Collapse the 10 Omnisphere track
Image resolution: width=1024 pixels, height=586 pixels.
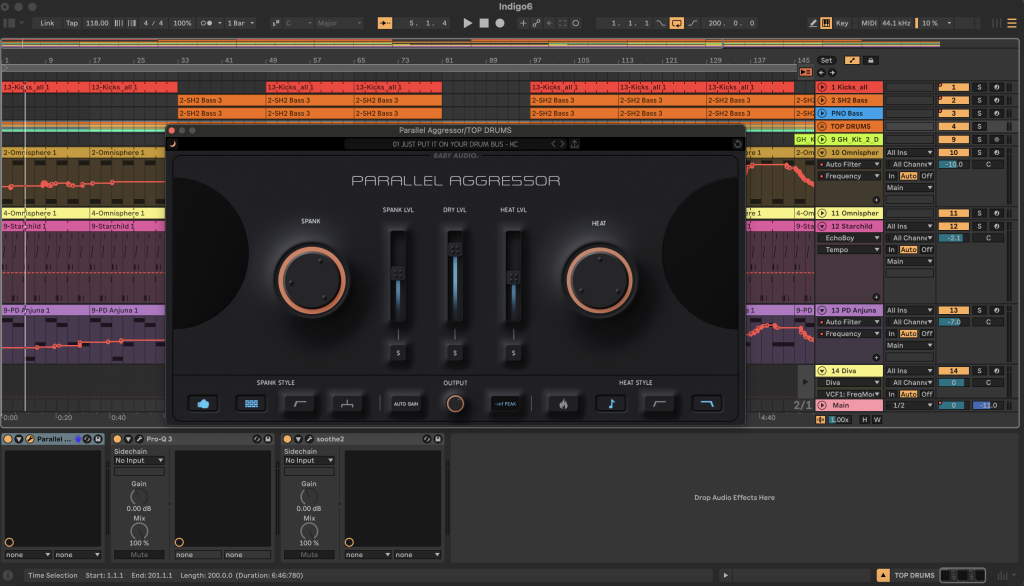pos(822,153)
